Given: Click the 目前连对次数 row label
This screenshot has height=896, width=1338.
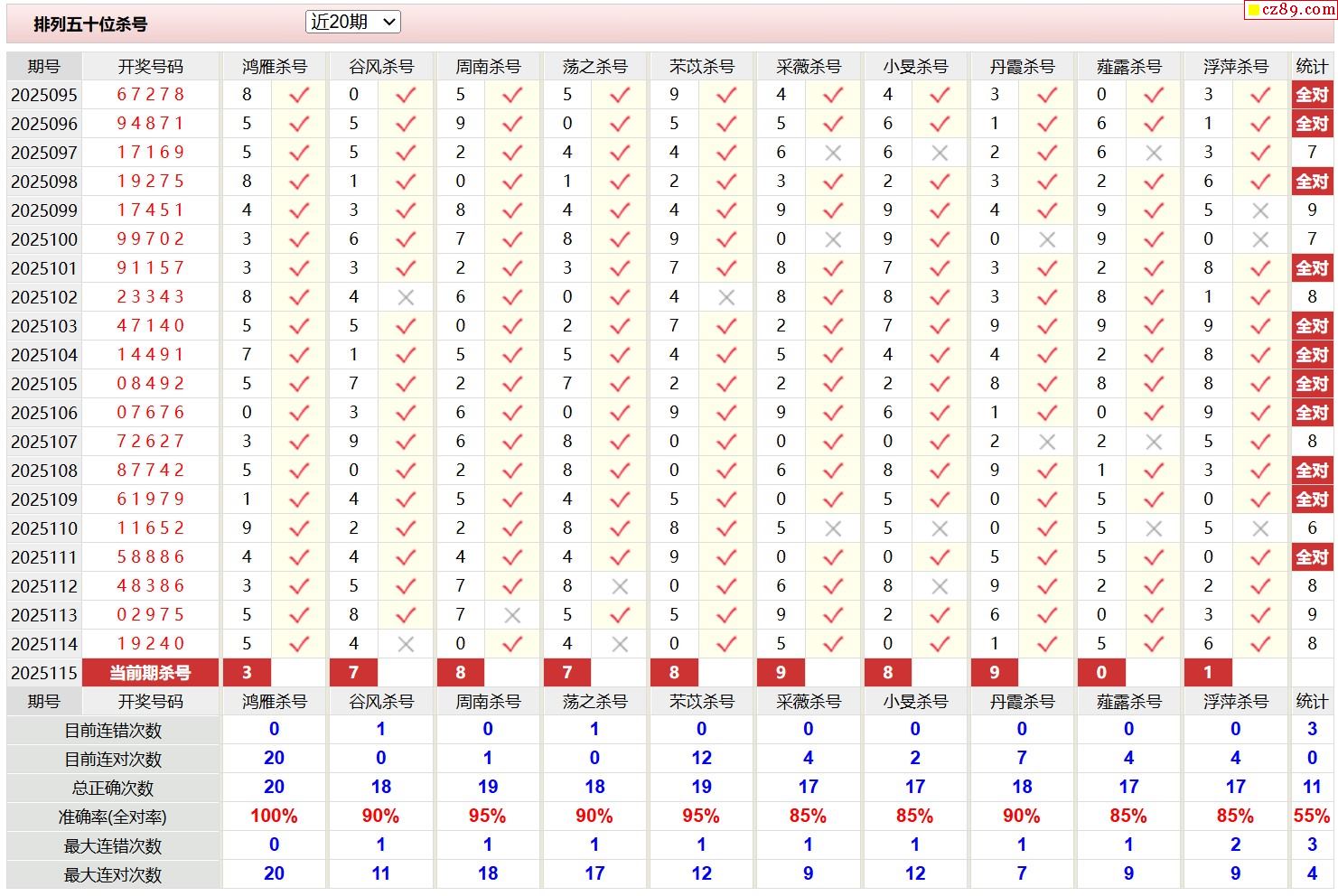Looking at the screenshot, I should [113, 760].
